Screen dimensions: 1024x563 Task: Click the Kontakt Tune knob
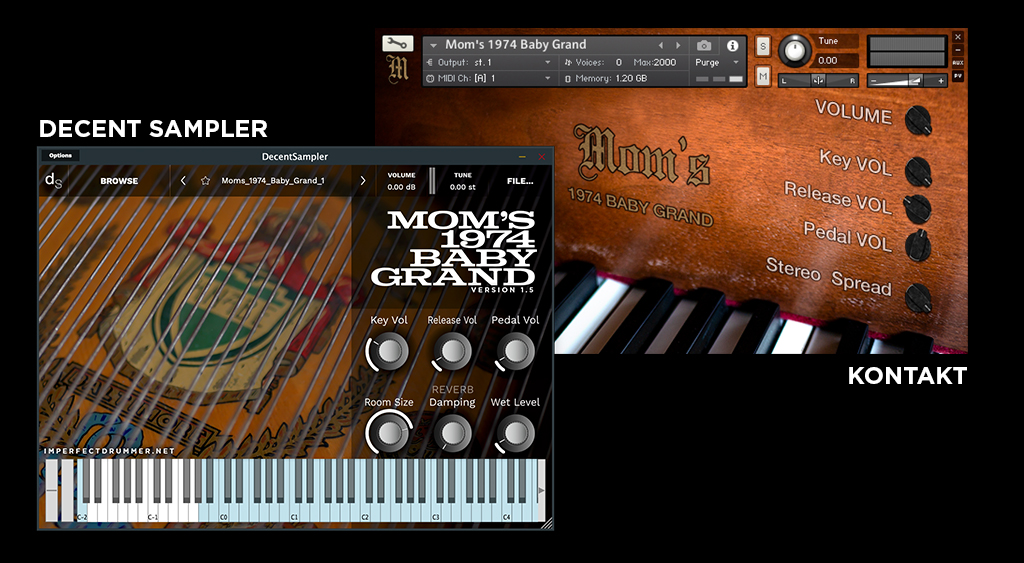point(794,50)
